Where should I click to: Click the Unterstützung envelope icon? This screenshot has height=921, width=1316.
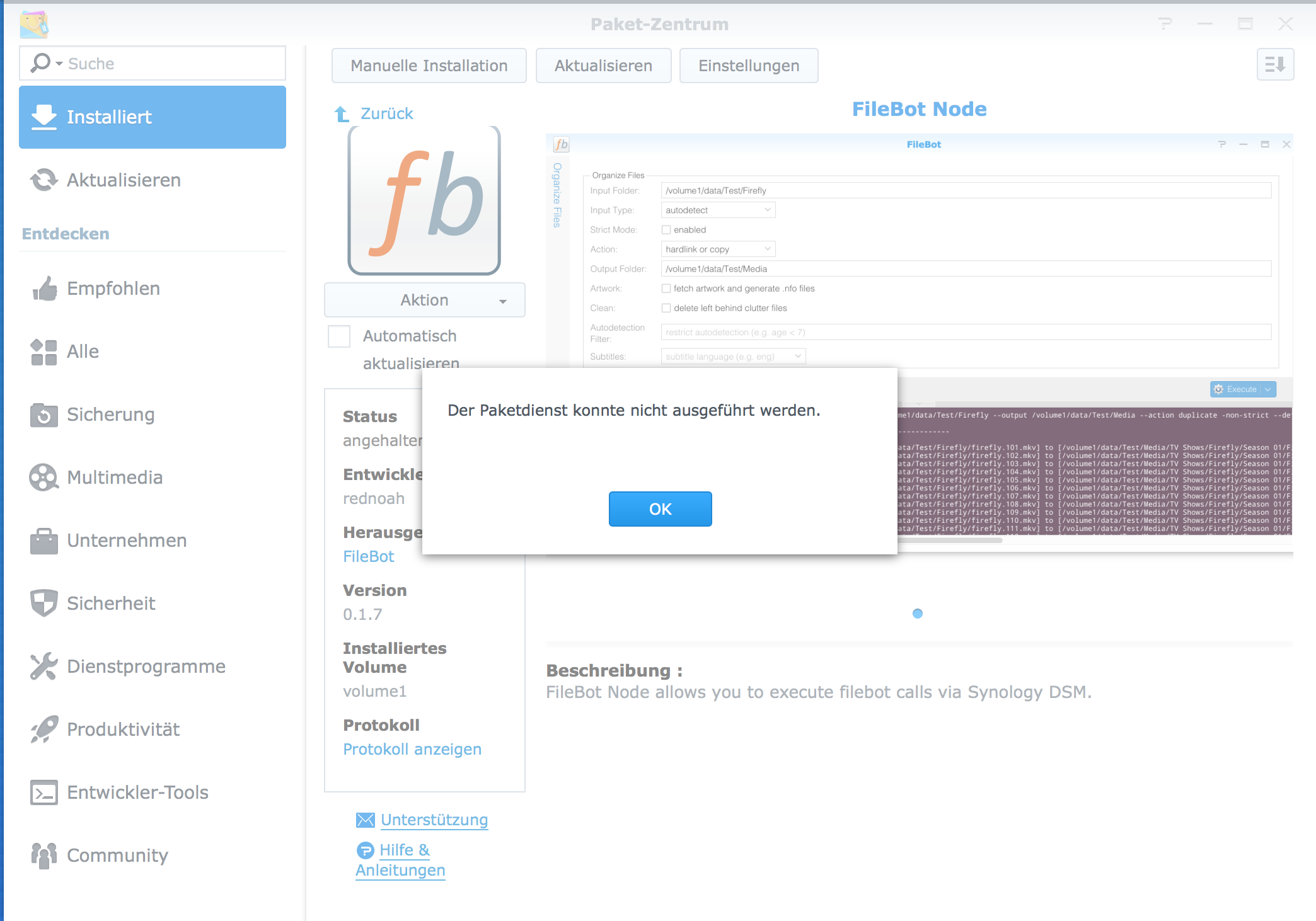[366, 820]
